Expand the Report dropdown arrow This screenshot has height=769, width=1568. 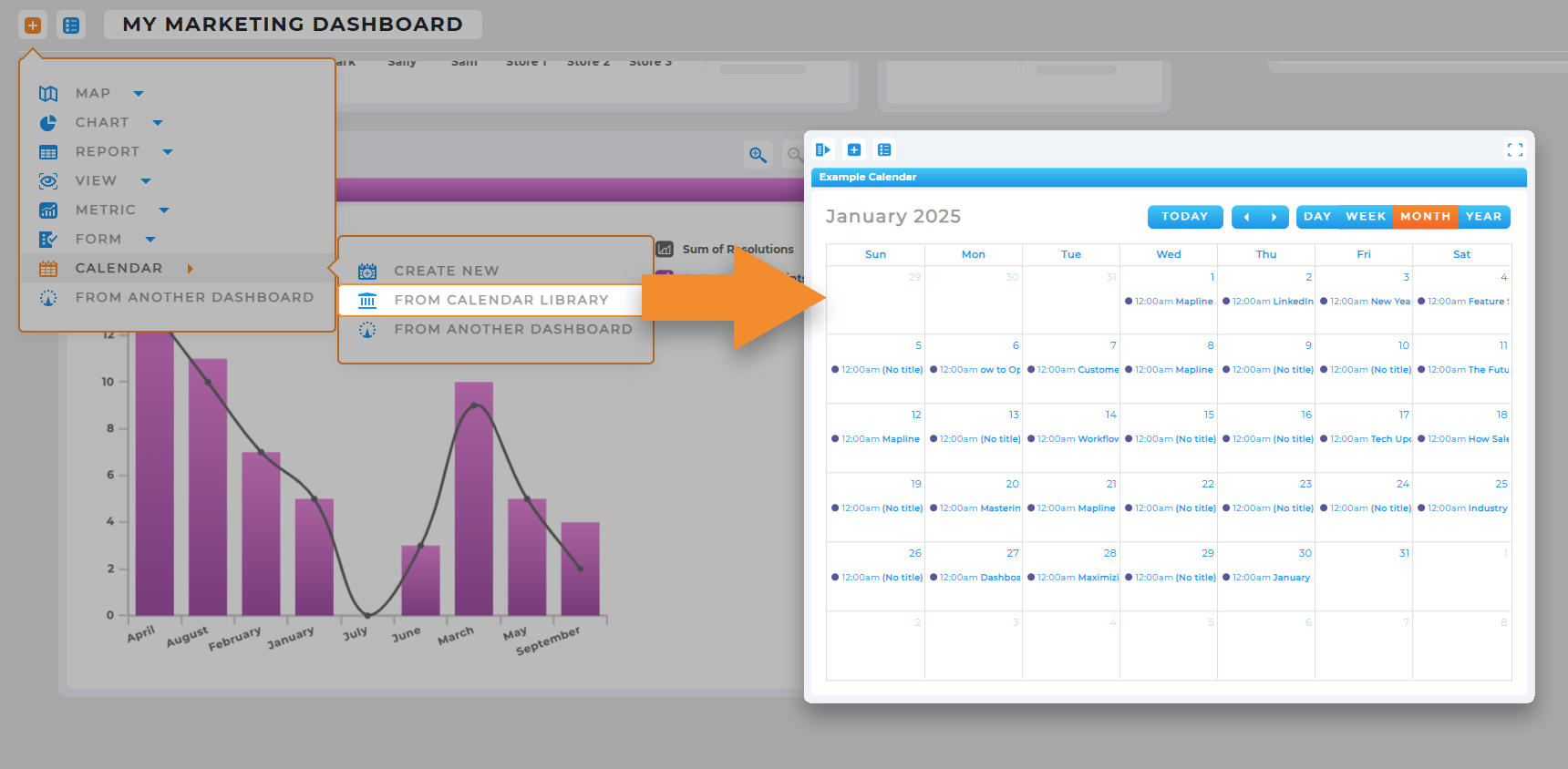168,152
